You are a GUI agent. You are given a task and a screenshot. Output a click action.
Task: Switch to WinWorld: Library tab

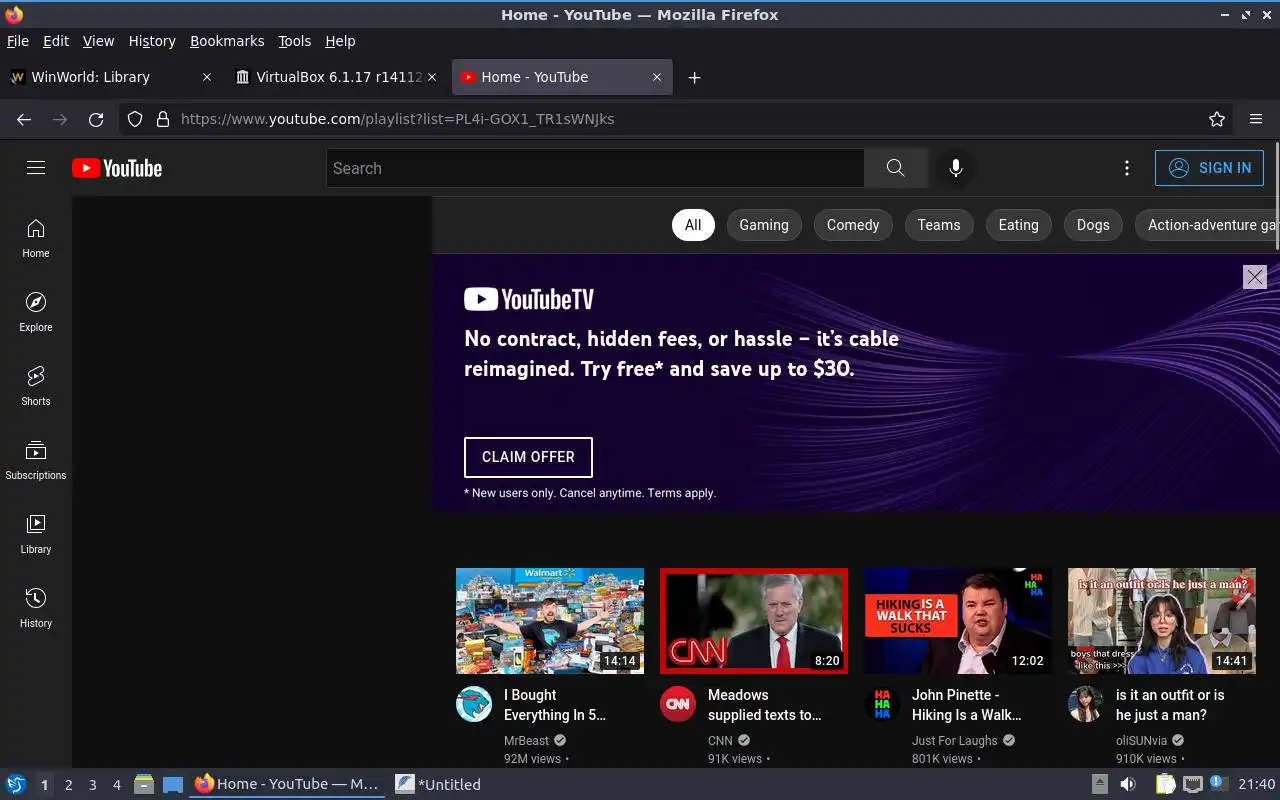click(111, 77)
